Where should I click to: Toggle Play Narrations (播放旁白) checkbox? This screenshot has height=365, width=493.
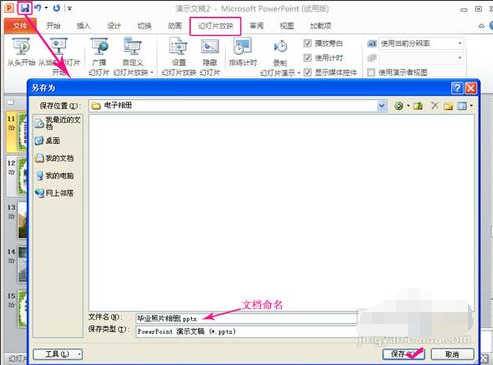point(308,43)
